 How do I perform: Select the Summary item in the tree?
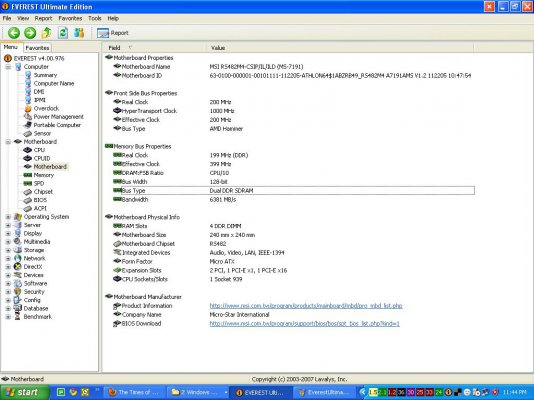point(45,75)
